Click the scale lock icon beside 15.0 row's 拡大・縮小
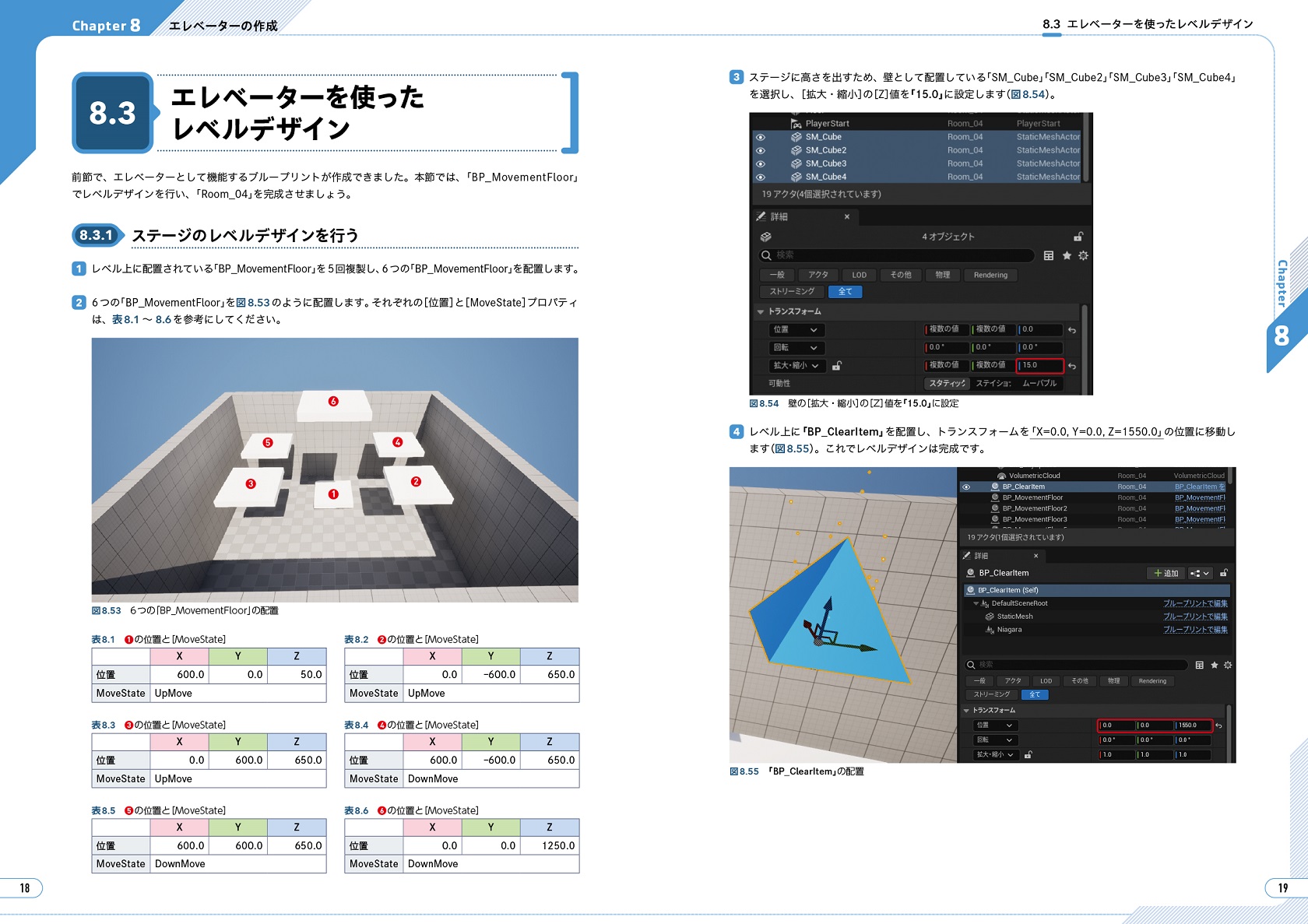Screen dimensions: 1308x924 pyautogui.click(x=837, y=366)
